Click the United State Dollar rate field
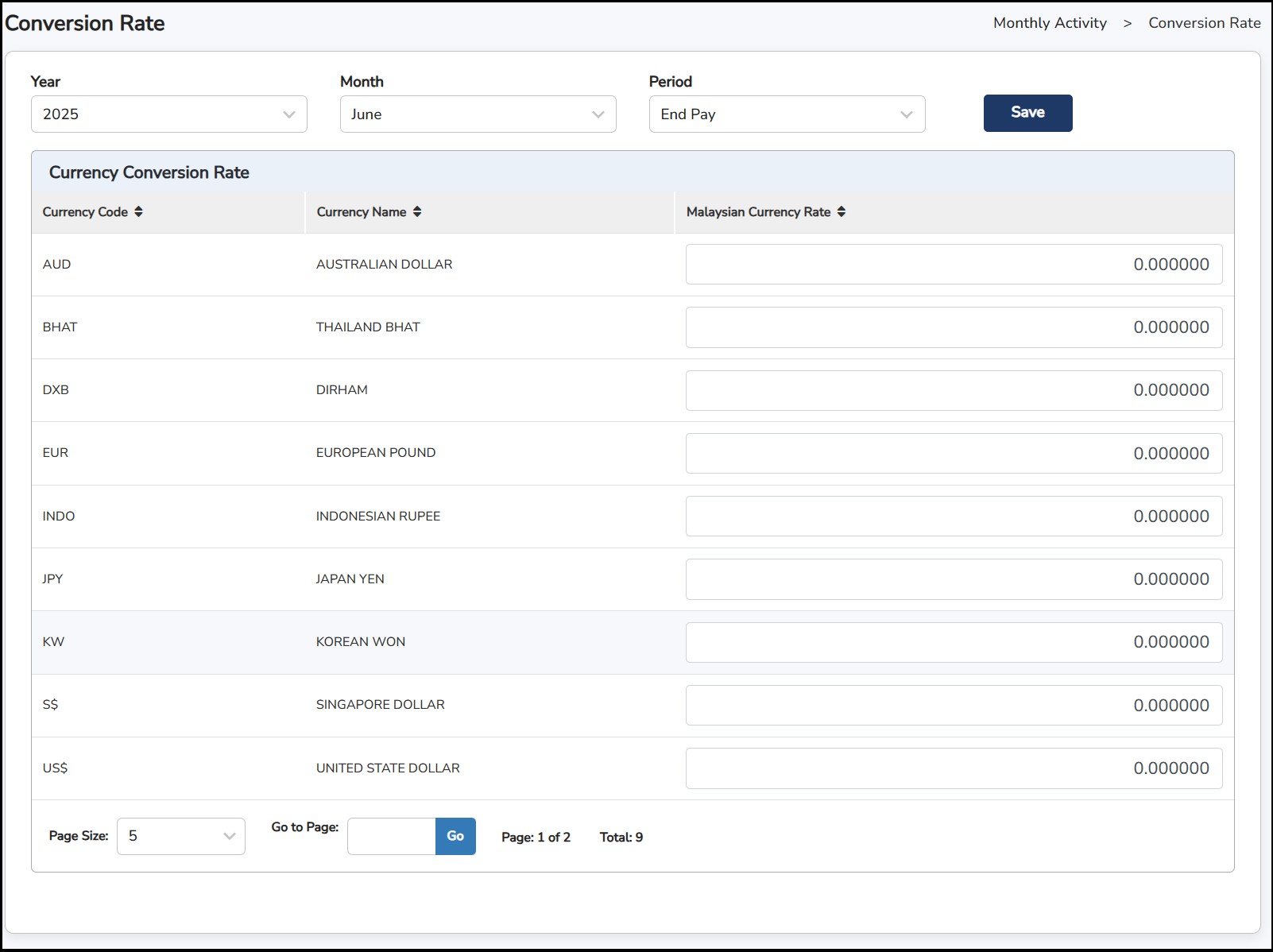The width and height of the screenshot is (1273, 952). tap(954, 768)
